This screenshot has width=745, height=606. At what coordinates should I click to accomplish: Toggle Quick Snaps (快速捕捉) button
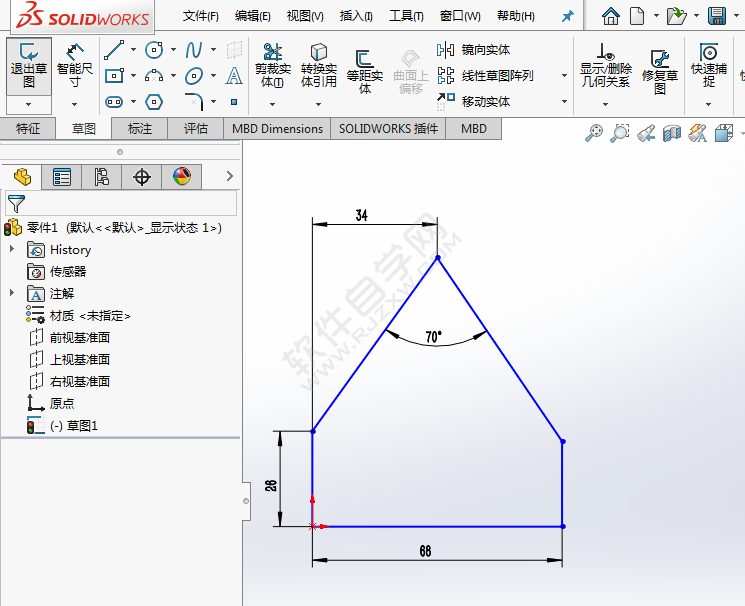pyautogui.click(x=709, y=66)
